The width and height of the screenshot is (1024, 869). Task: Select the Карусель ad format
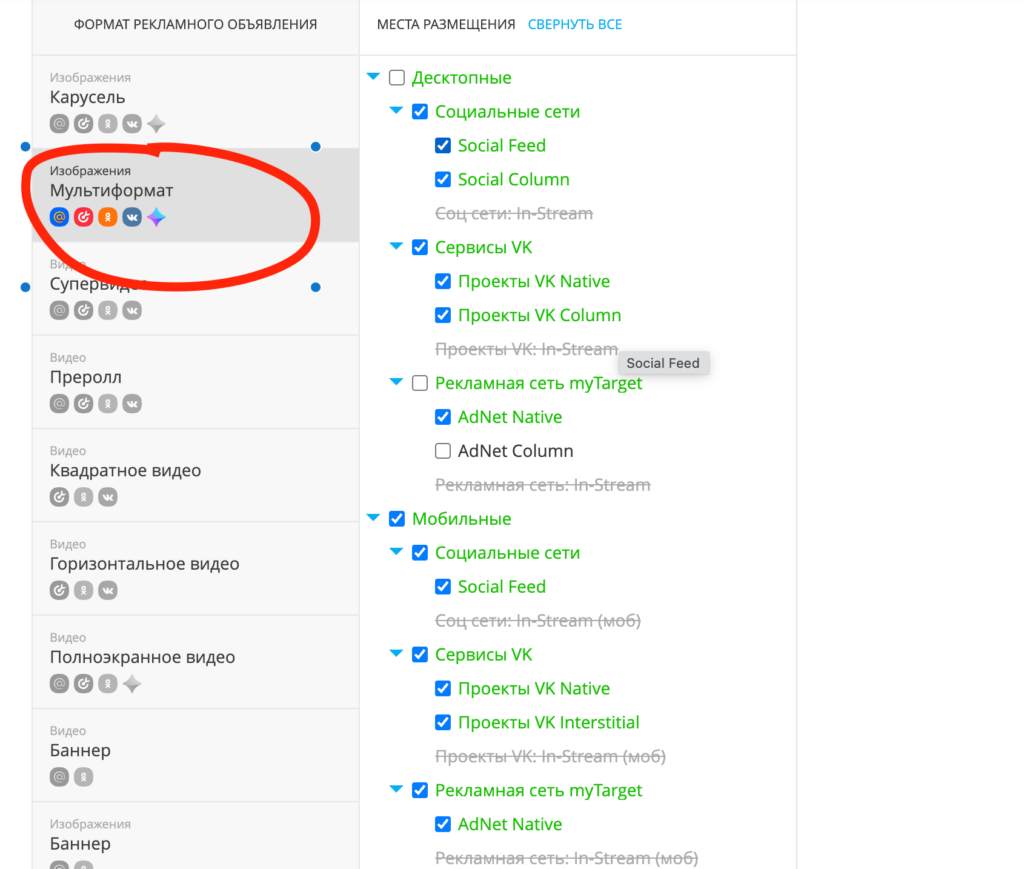pyautogui.click(x=195, y=102)
